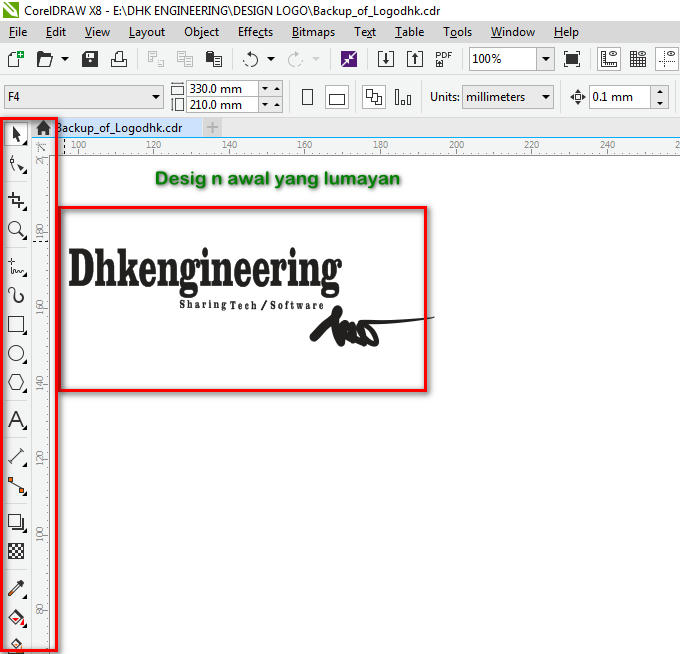Create a new document
The height and width of the screenshot is (654, 680).
tap(16, 59)
